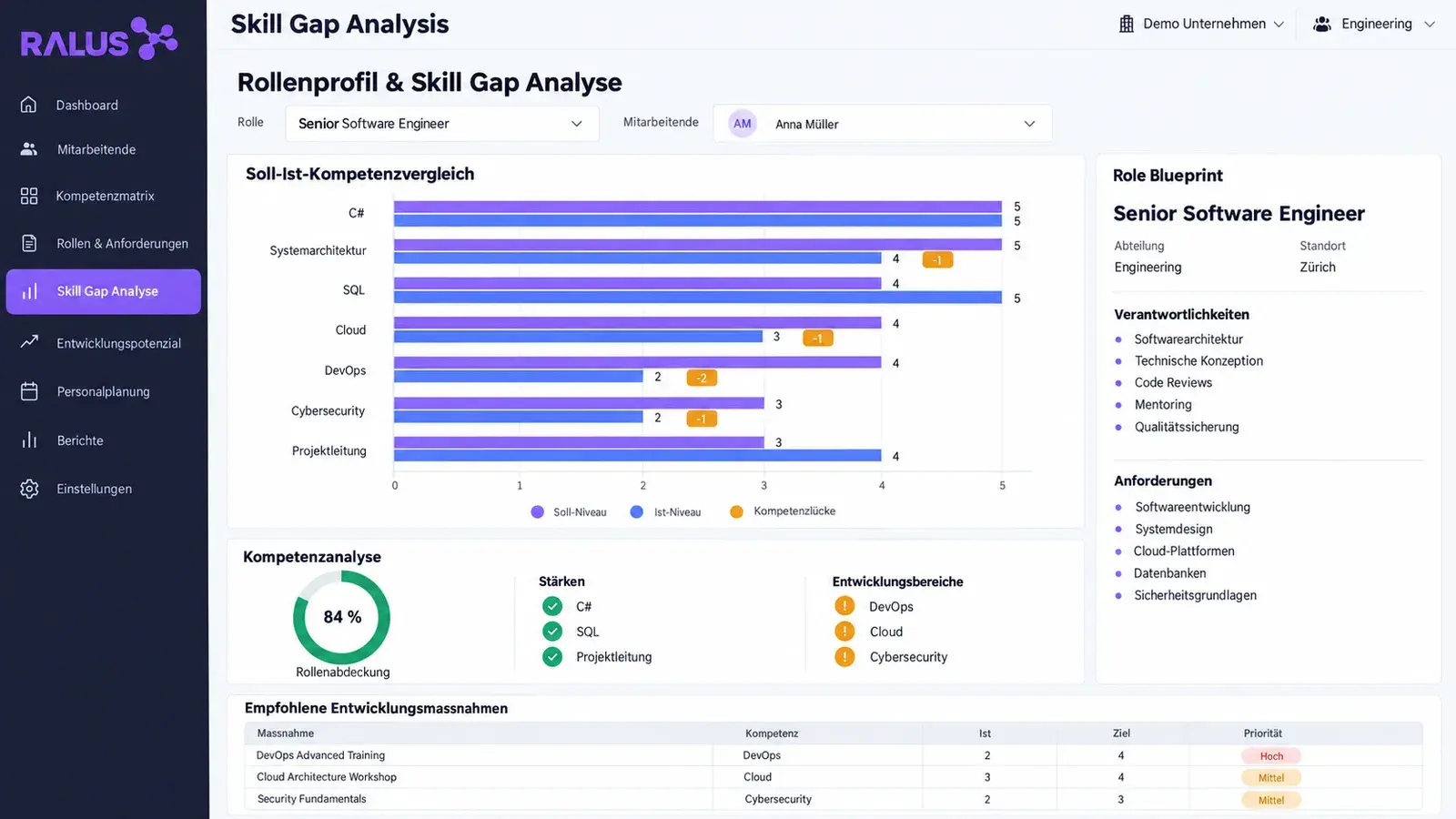
Task: Click the building icon beside Demo Unternehmen
Action: tap(1127, 24)
